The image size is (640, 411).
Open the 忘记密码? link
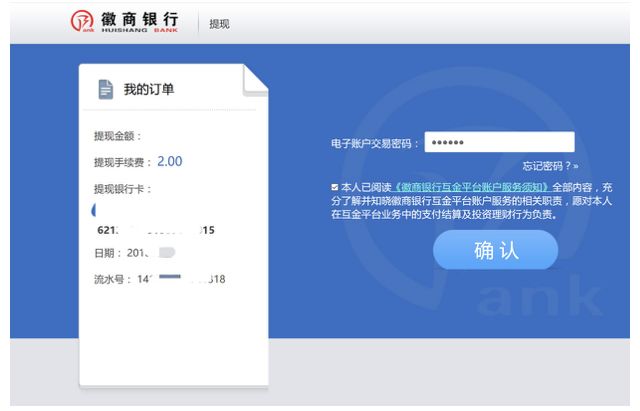pyautogui.click(x=550, y=166)
